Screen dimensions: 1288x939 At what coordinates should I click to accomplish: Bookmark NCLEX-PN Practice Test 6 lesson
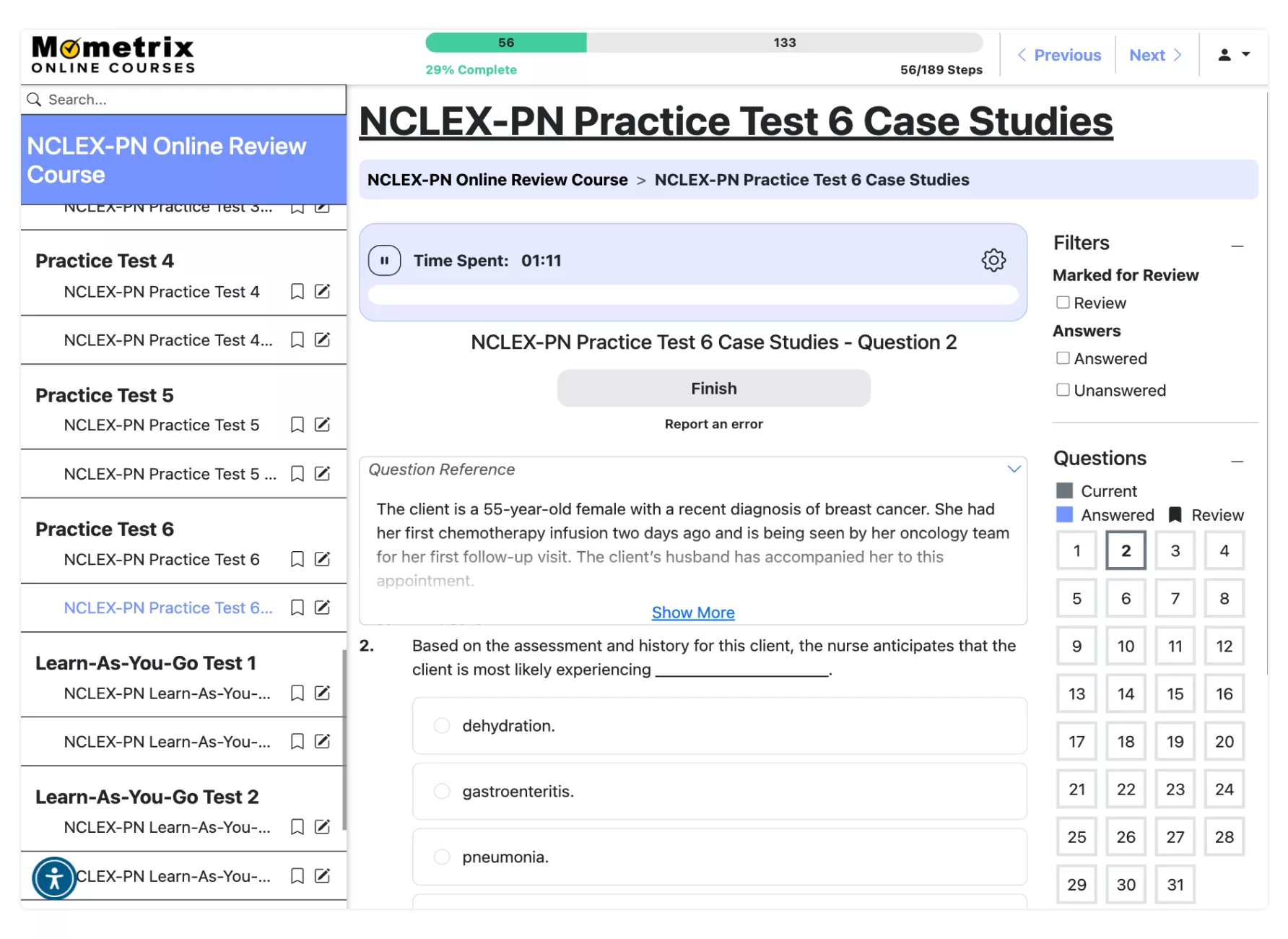[297, 559]
